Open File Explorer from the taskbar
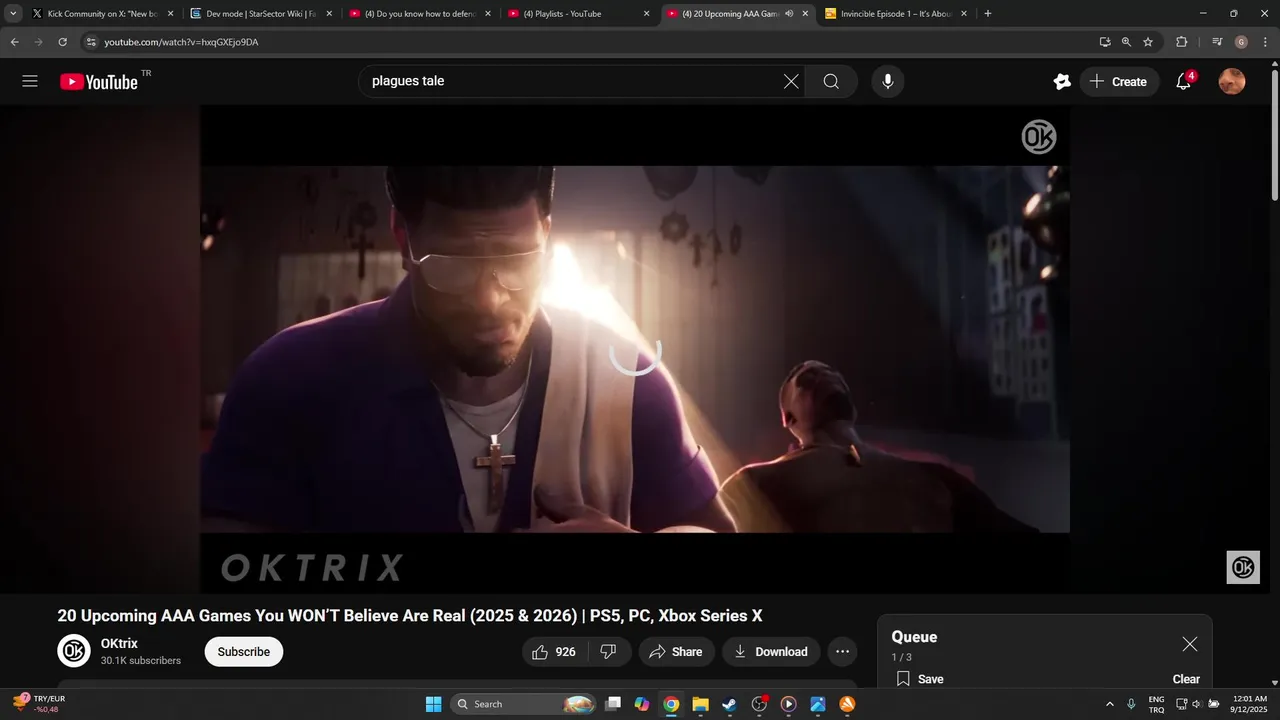This screenshot has height=720, width=1280. click(700, 704)
